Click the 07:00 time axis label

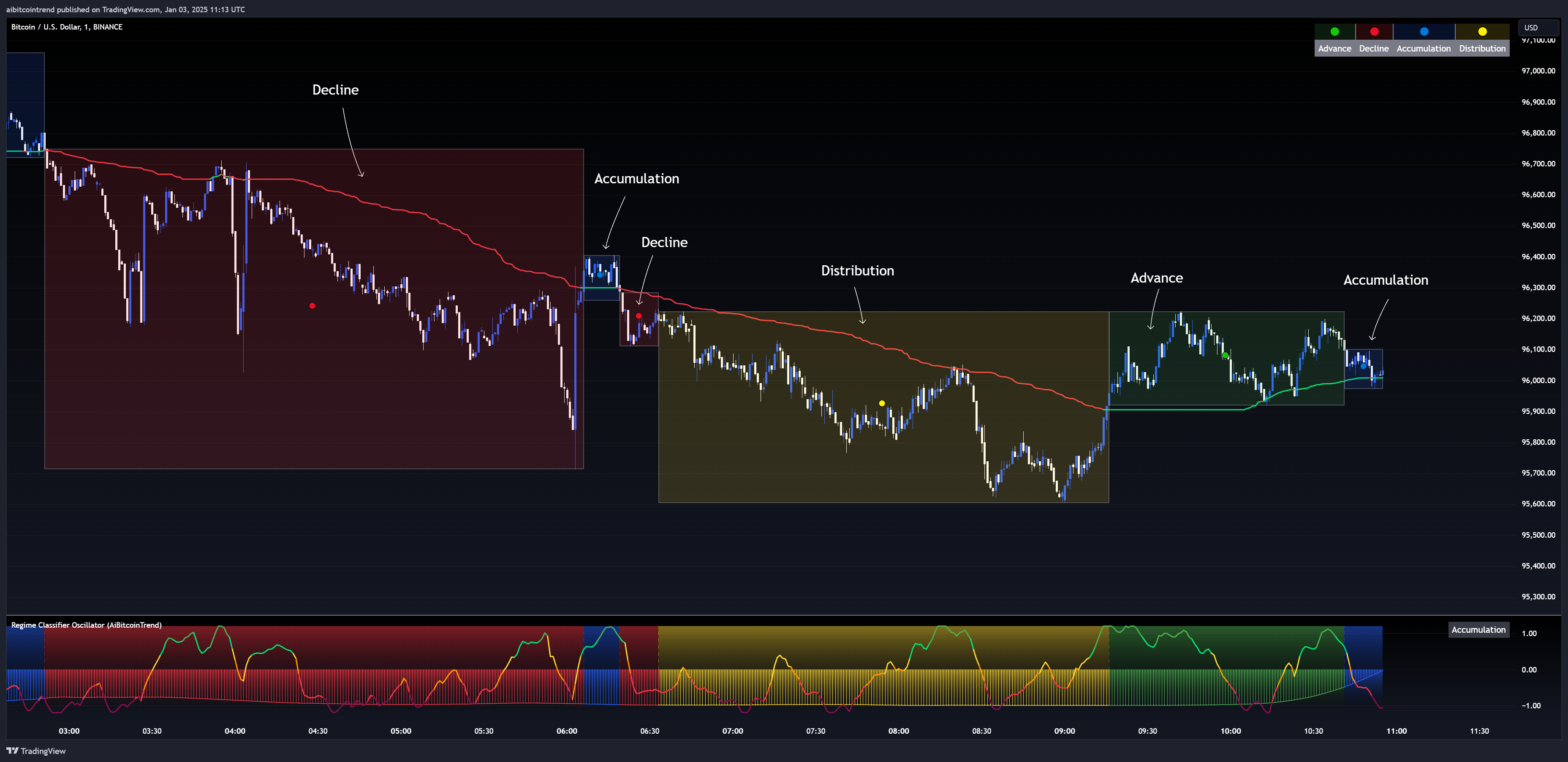(733, 731)
